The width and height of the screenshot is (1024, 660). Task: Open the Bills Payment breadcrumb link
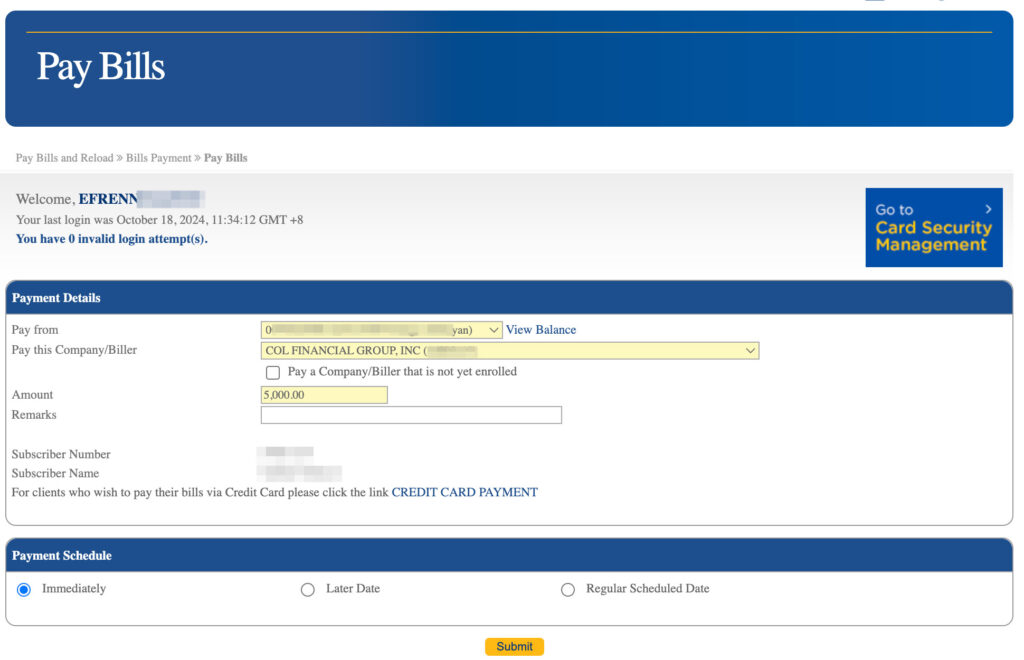(x=157, y=157)
